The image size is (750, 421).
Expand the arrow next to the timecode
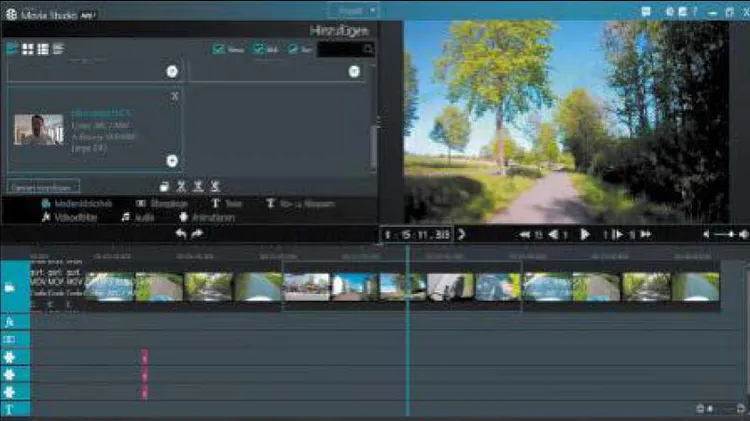click(x=461, y=234)
